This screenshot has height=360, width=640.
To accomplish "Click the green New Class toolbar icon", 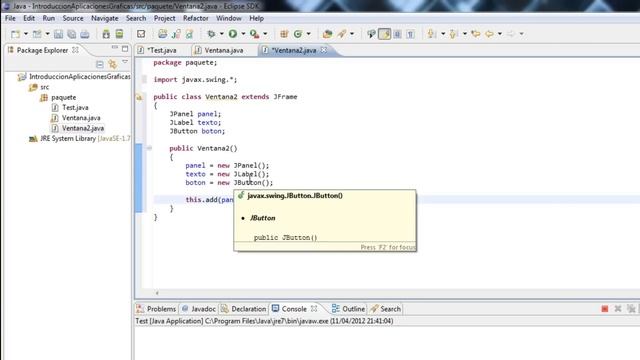I will coord(298,34).
